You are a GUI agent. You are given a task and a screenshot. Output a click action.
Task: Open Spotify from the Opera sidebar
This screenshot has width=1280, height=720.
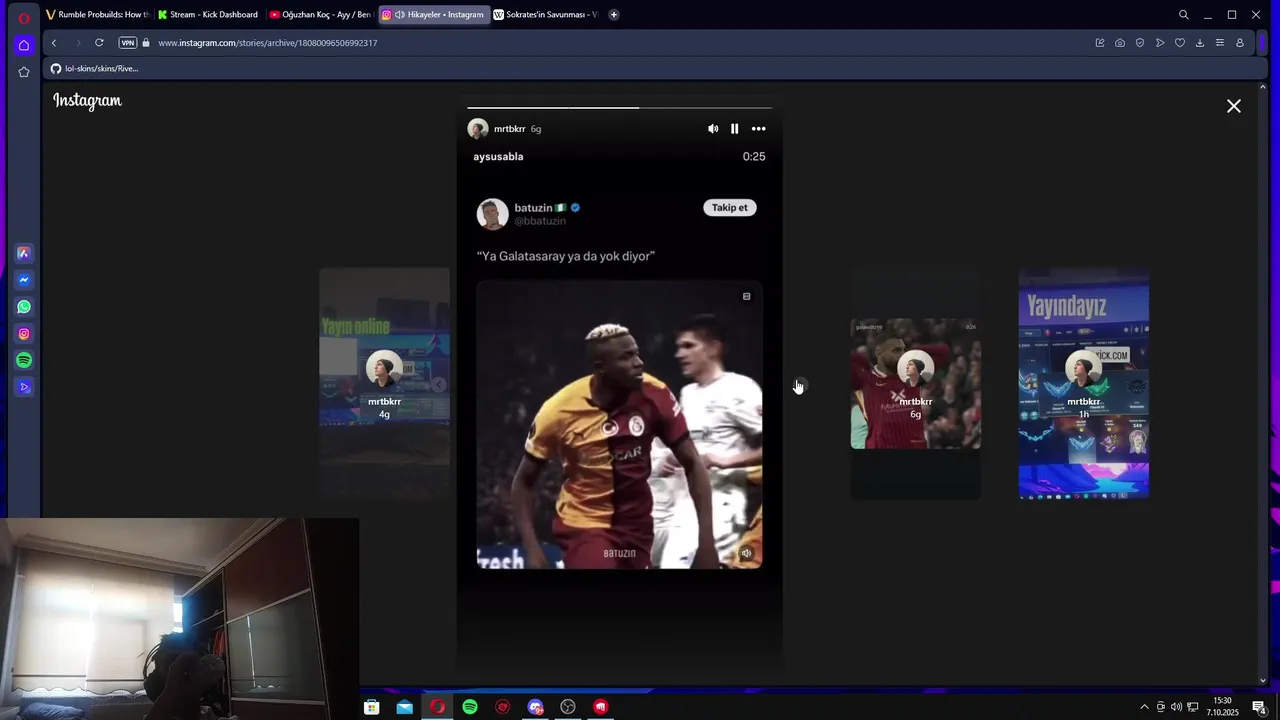tap(24, 360)
